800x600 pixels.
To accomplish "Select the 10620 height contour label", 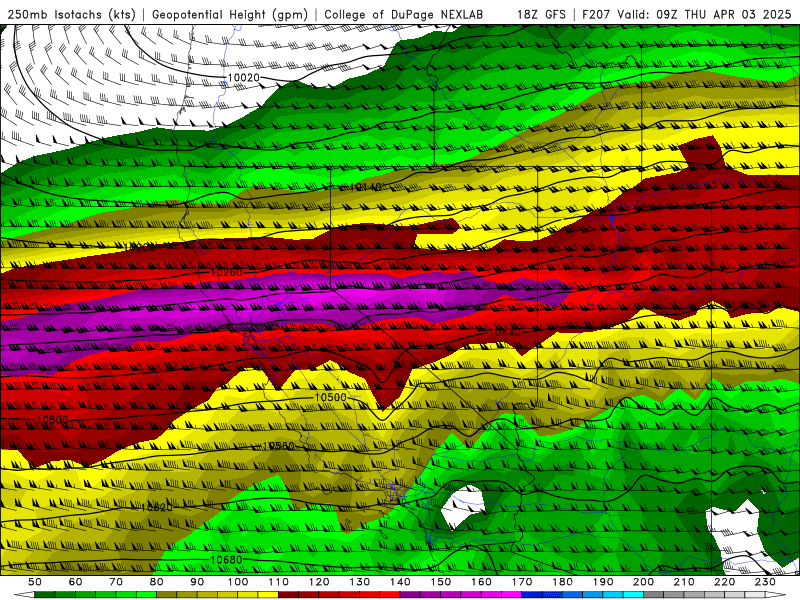I will tap(157, 507).
